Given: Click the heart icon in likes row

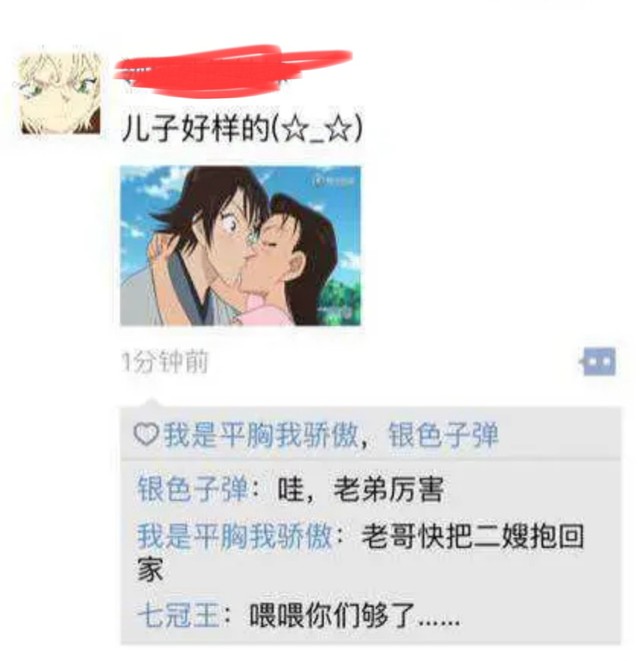Looking at the screenshot, I should coord(146,434).
